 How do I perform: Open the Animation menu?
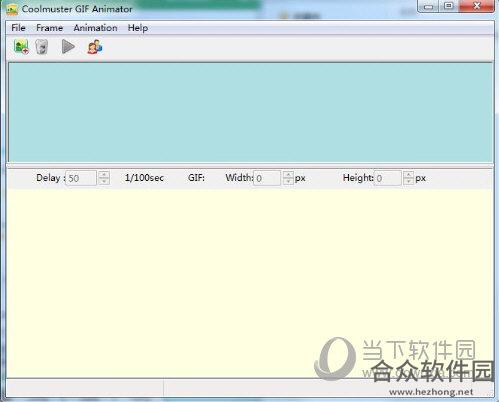(95, 28)
